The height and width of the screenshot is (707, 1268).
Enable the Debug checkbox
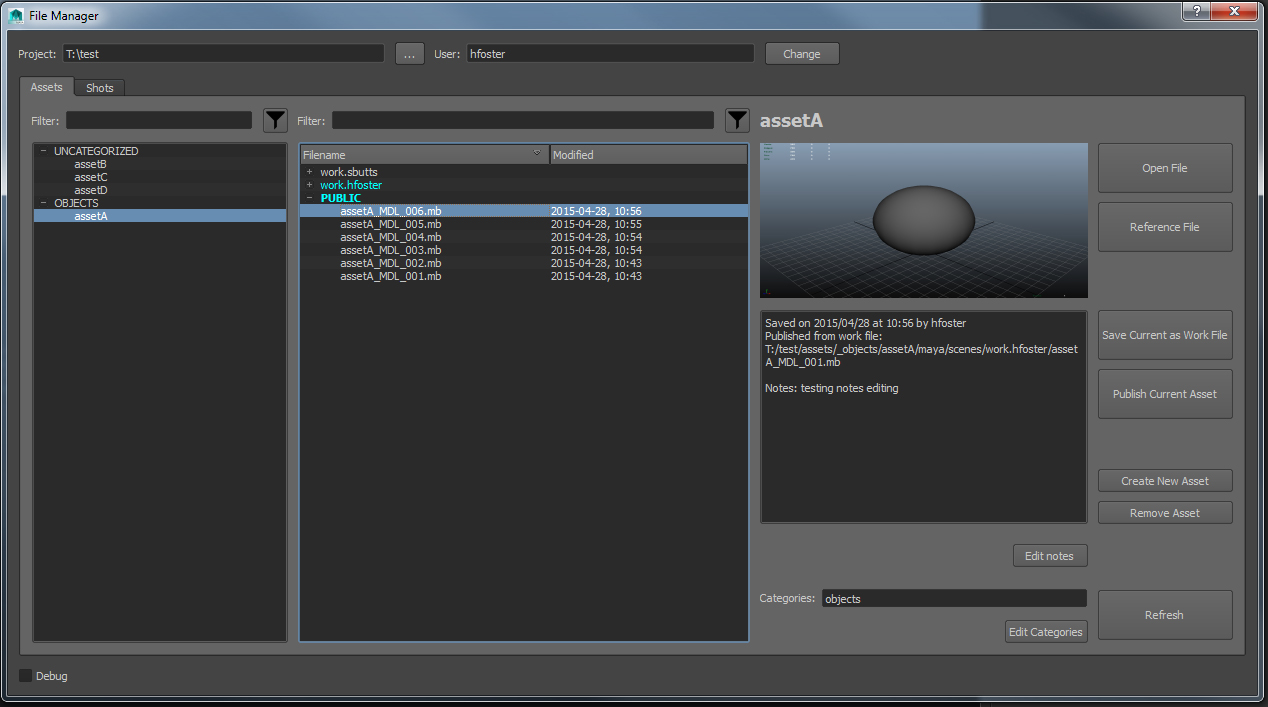(x=26, y=676)
